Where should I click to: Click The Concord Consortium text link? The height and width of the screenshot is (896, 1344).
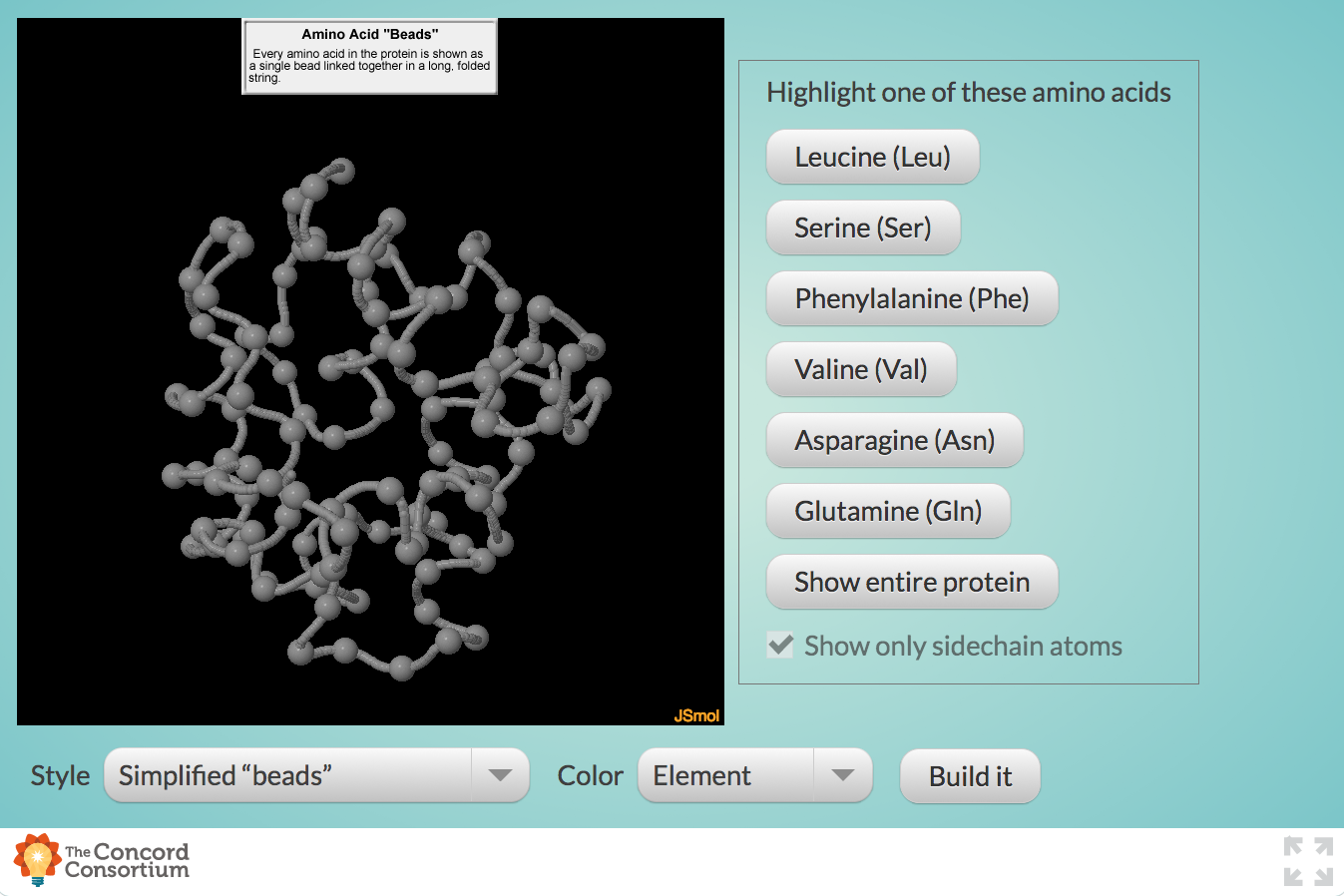pos(126,859)
